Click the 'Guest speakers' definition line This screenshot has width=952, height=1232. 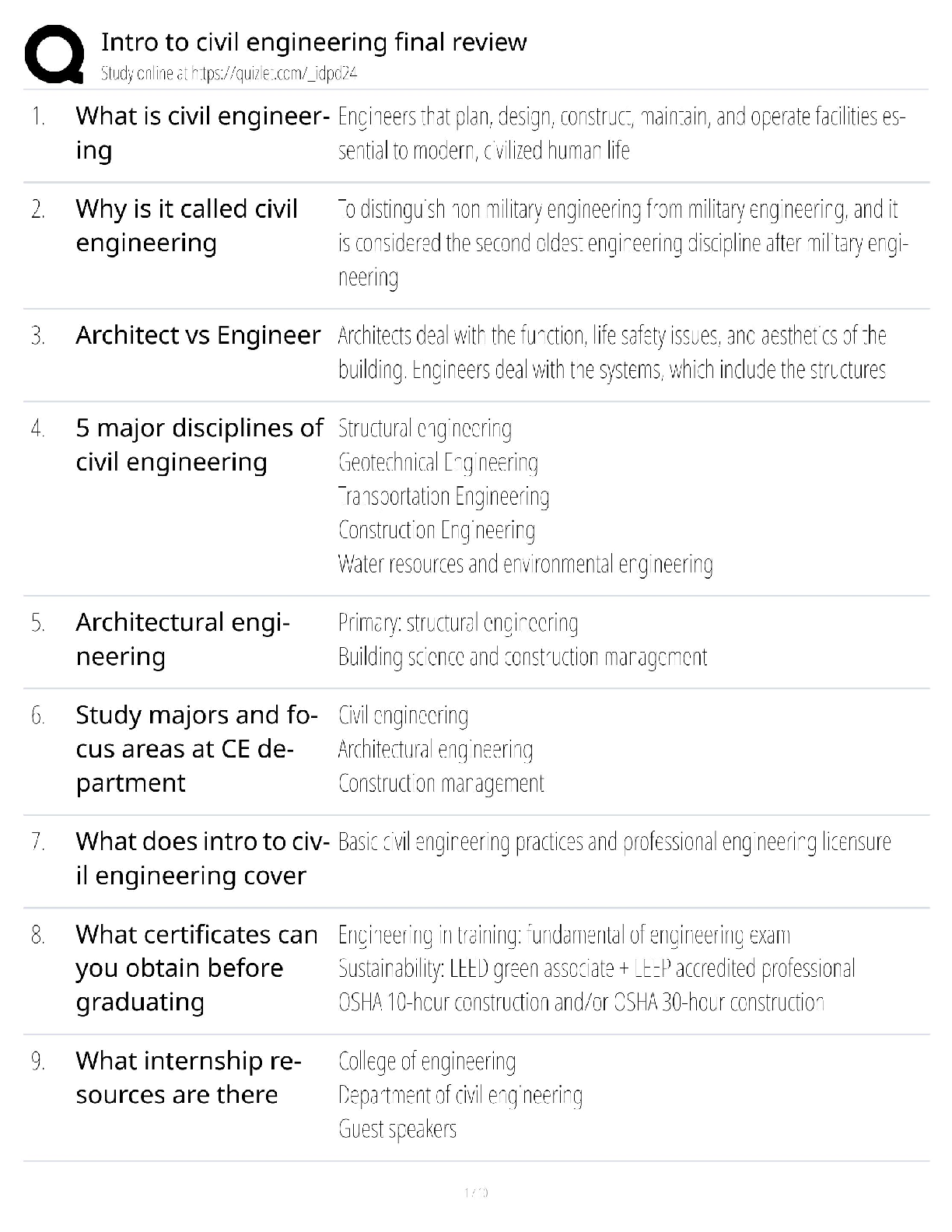coord(397,1129)
